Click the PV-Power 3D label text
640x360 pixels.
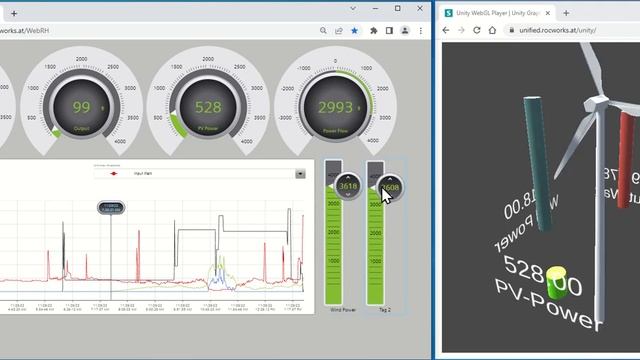point(547,304)
